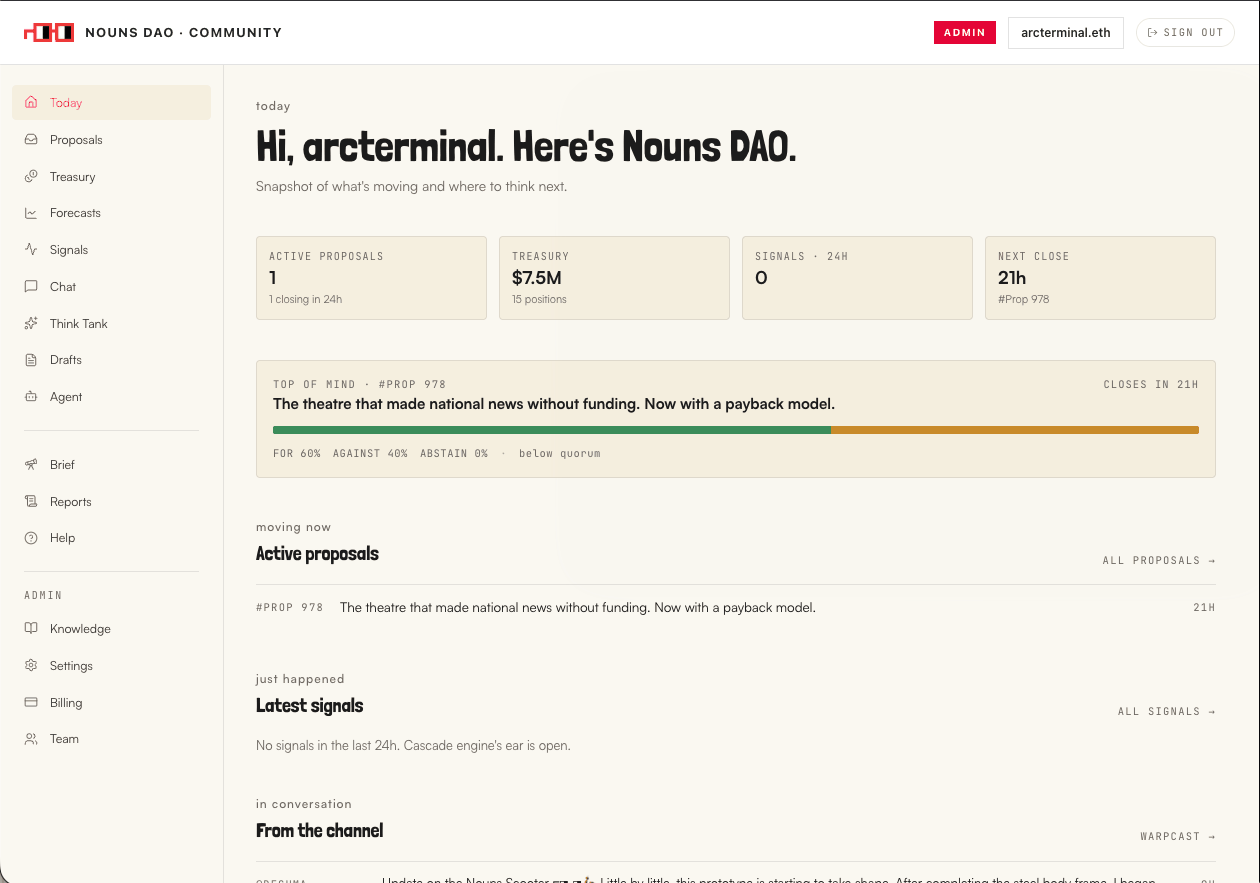The height and width of the screenshot is (883, 1260).
Task: Click the orange Against portion of vote bar
Action: click(x=1015, y=430)
